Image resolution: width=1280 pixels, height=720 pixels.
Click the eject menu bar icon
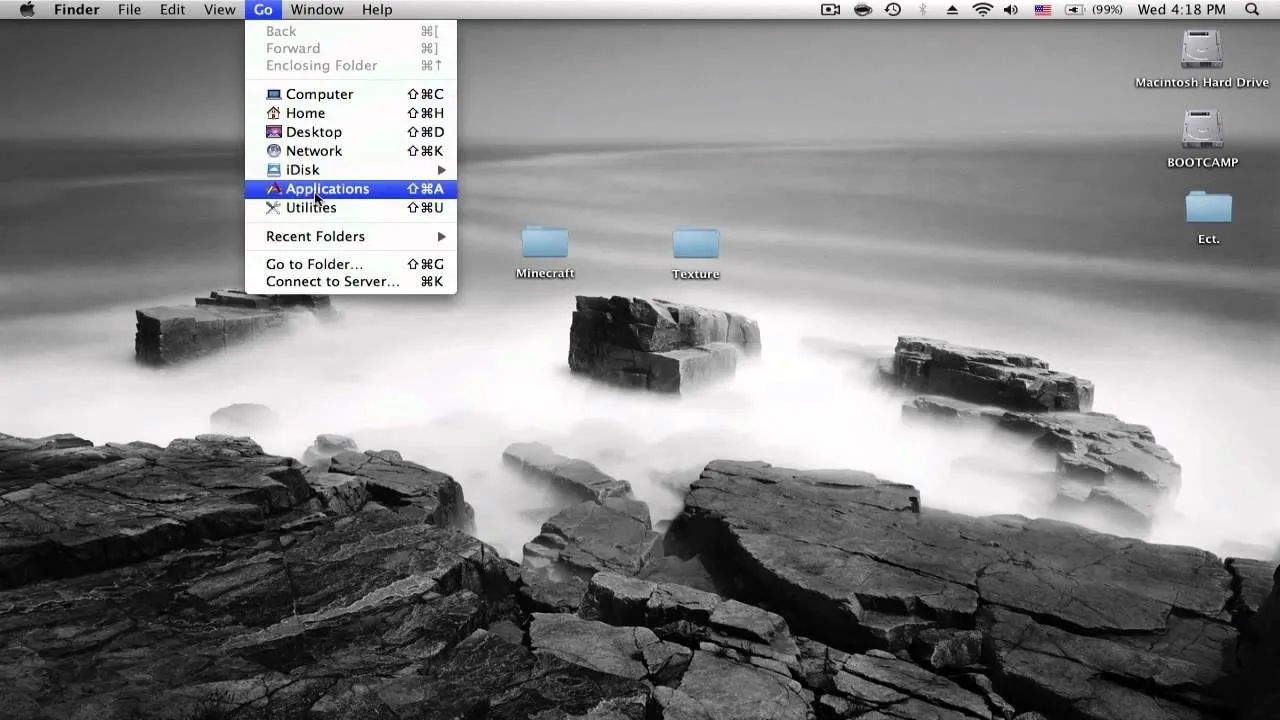click(952, 9)
